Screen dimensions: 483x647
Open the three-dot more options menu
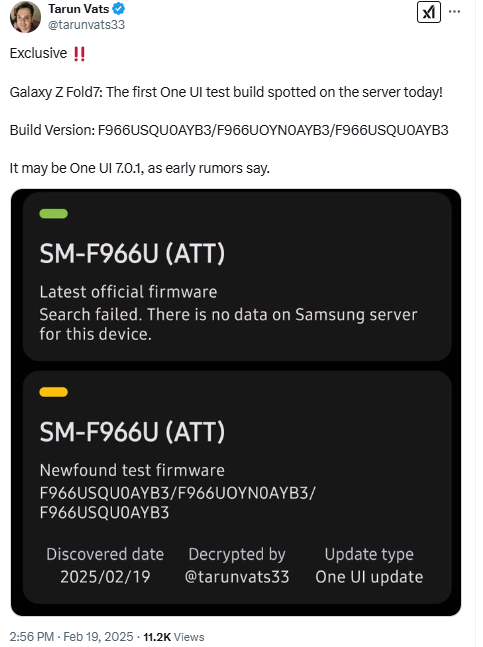pyautogui.click(x=454, y=12)
